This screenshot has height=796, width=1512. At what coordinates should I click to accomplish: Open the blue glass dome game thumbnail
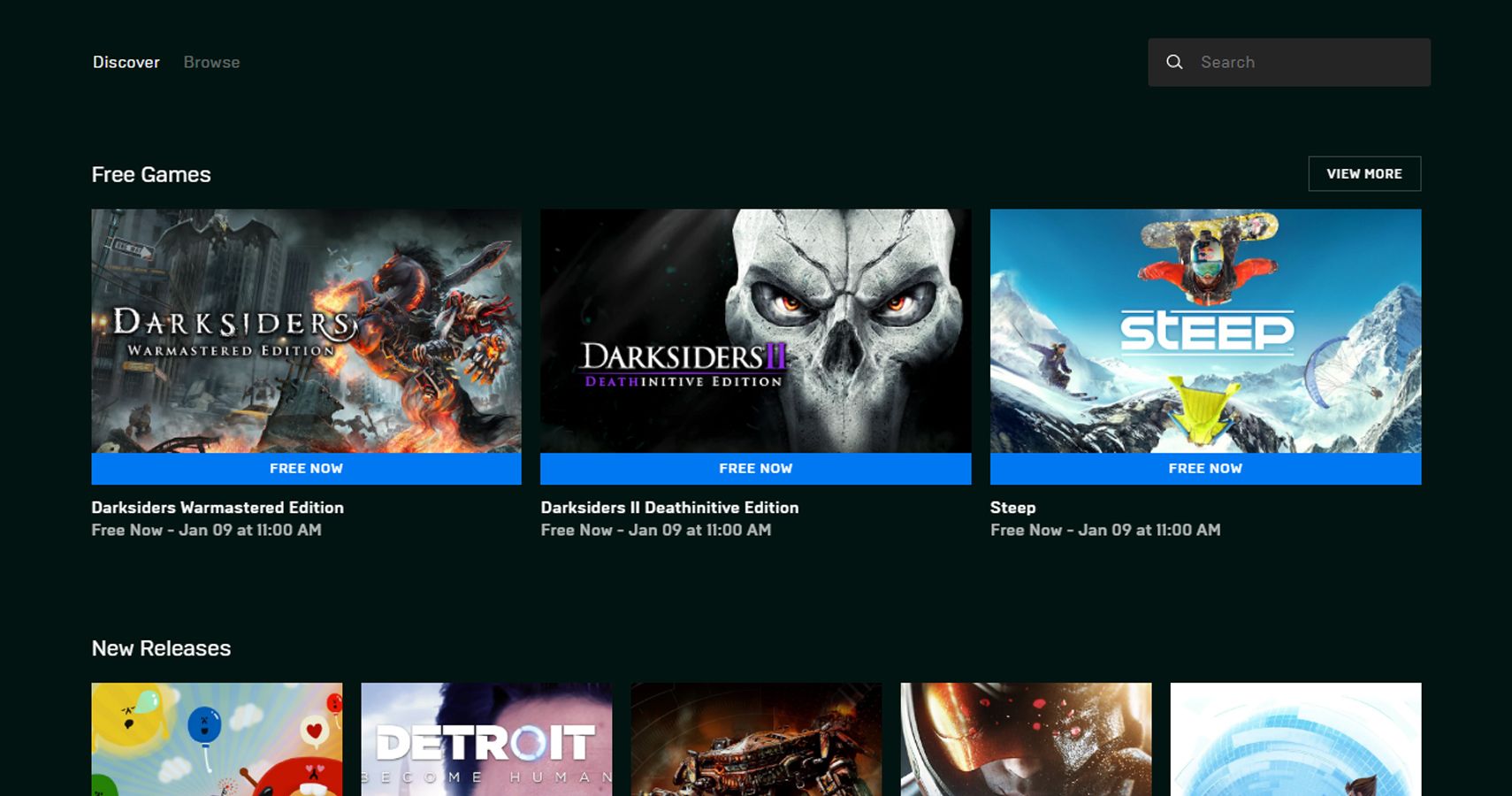[x=1295, y=739]
